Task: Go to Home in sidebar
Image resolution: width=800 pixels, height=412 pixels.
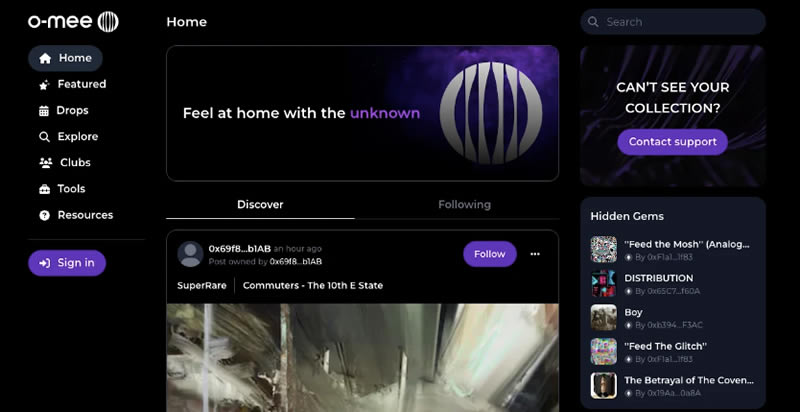Action: coord(65,58)
